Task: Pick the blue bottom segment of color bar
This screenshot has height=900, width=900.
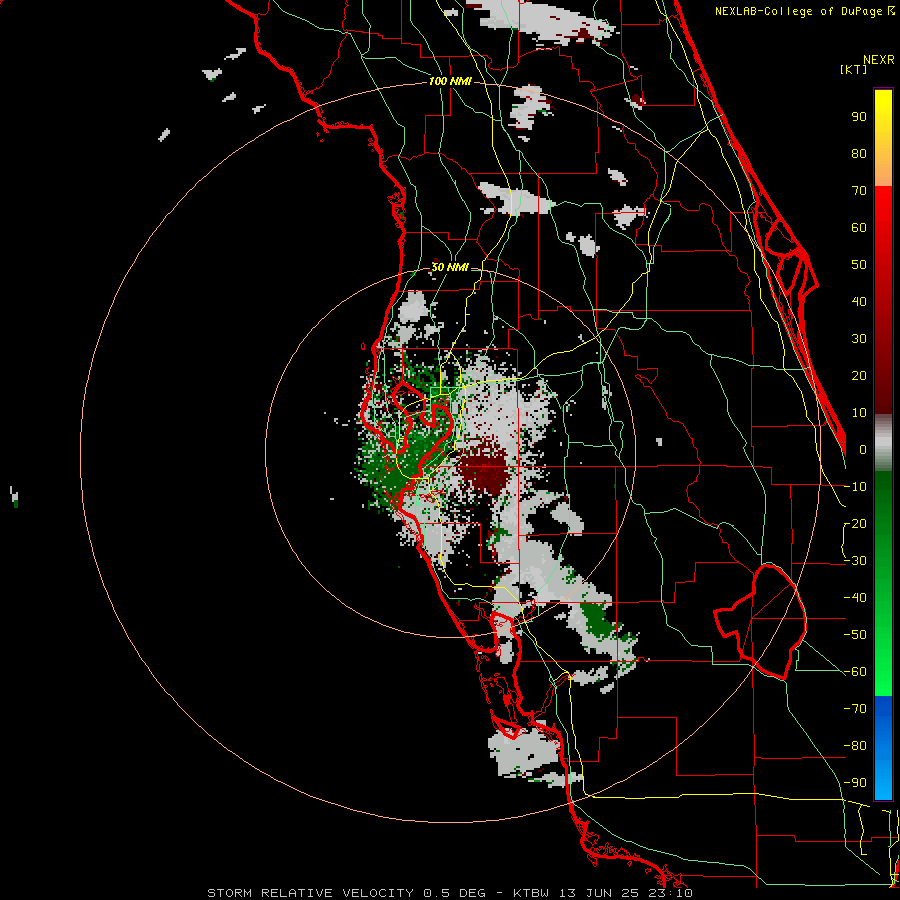Action: tap(883, 747)
